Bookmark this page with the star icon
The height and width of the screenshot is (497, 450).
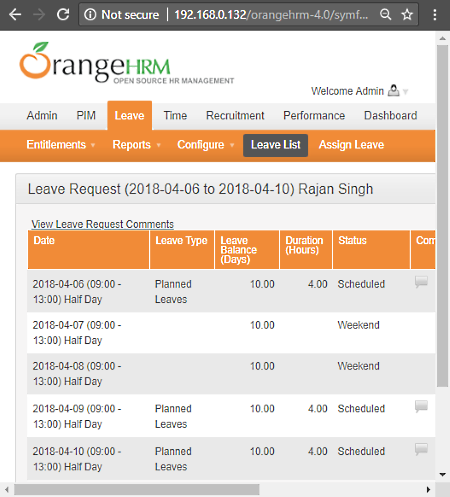click(407, 15)
